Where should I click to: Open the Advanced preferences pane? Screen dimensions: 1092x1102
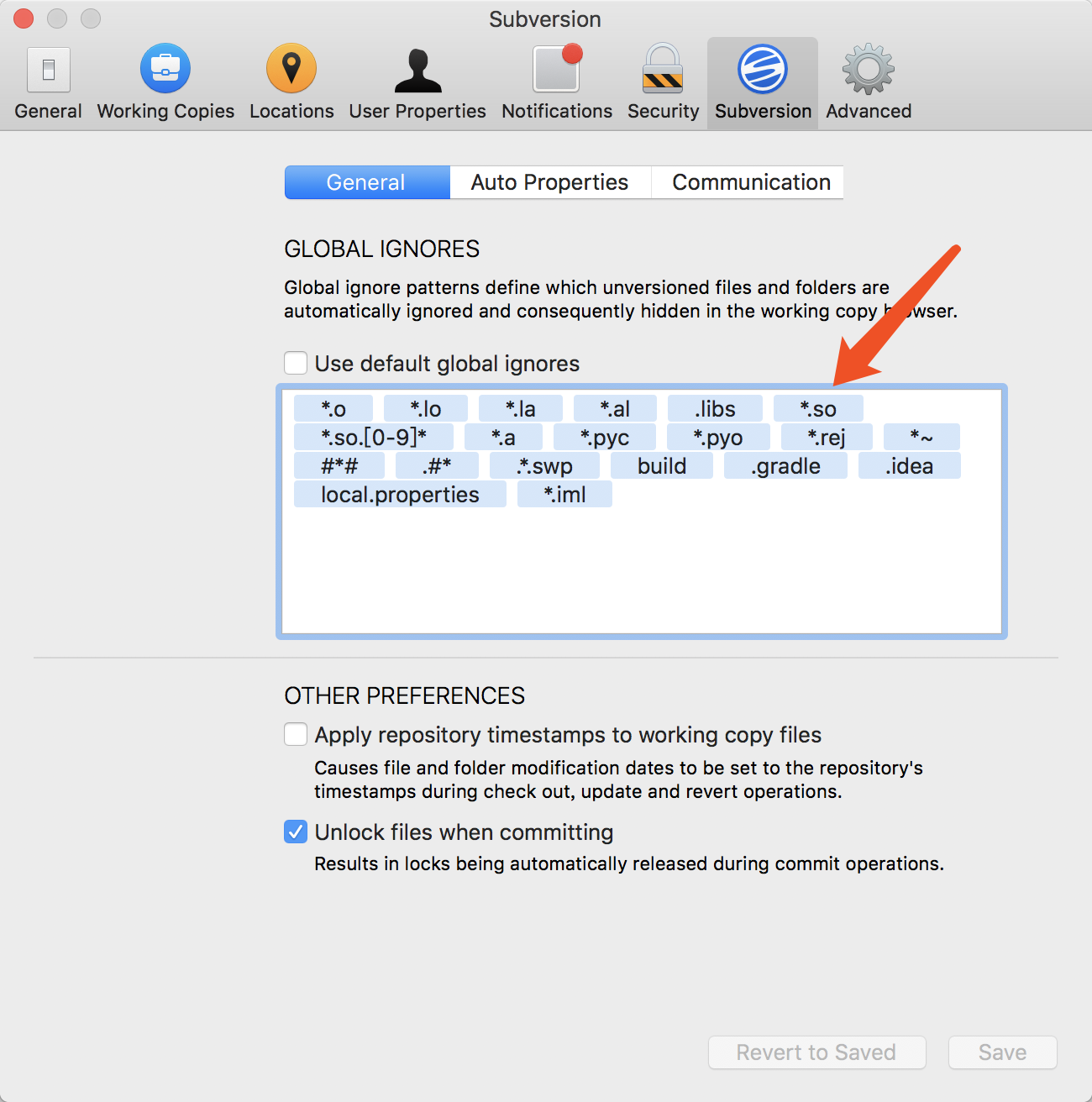pyautogui.click(x=869, y=82)
